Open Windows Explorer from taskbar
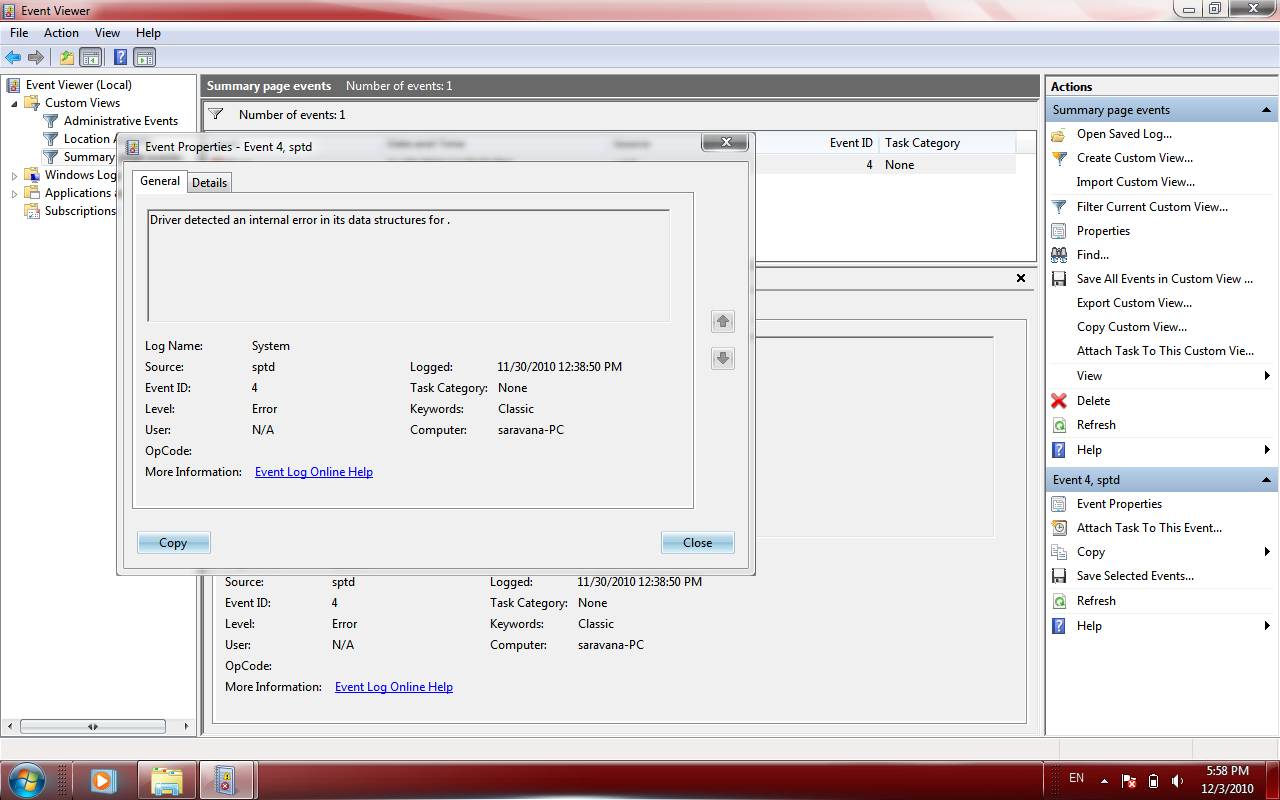This screenshot has height=800, width=1280. pos(166,779)
